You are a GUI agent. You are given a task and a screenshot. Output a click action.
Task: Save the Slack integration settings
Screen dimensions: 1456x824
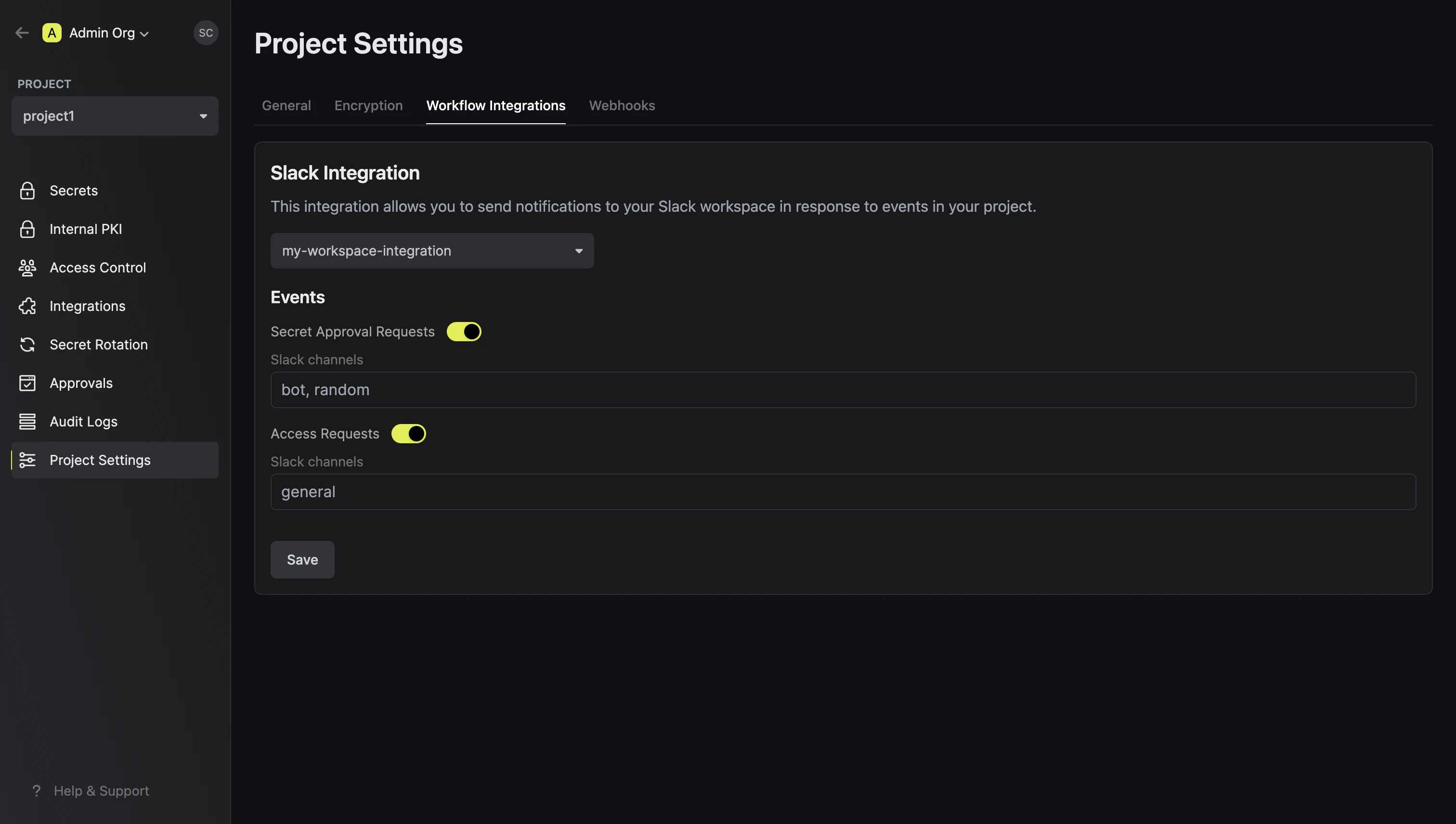(x=302, y=560)
